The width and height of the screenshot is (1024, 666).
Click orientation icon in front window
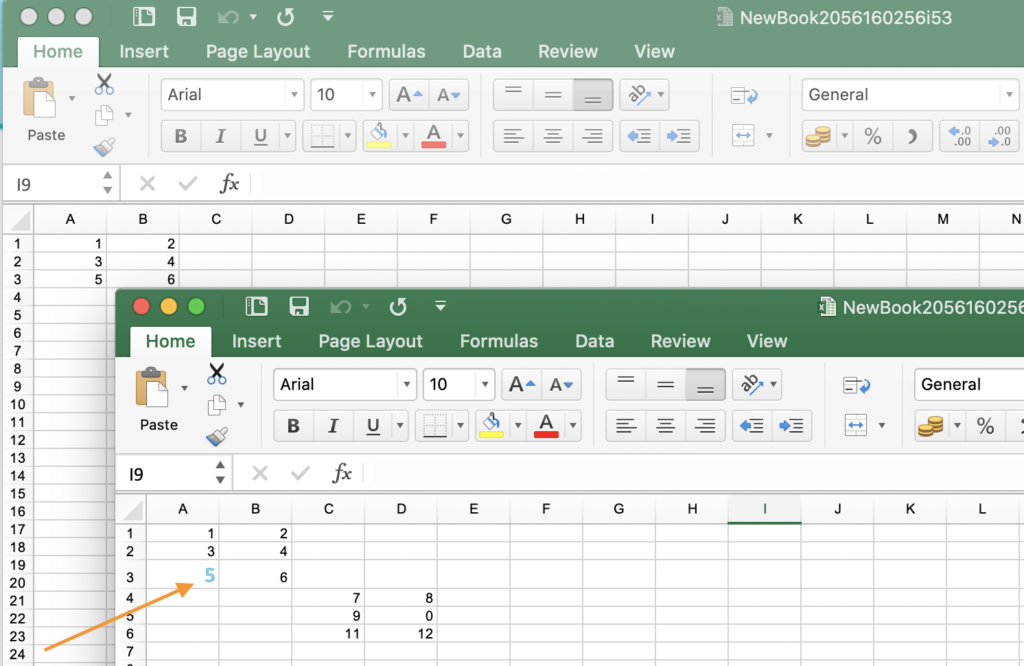(751, 385)
